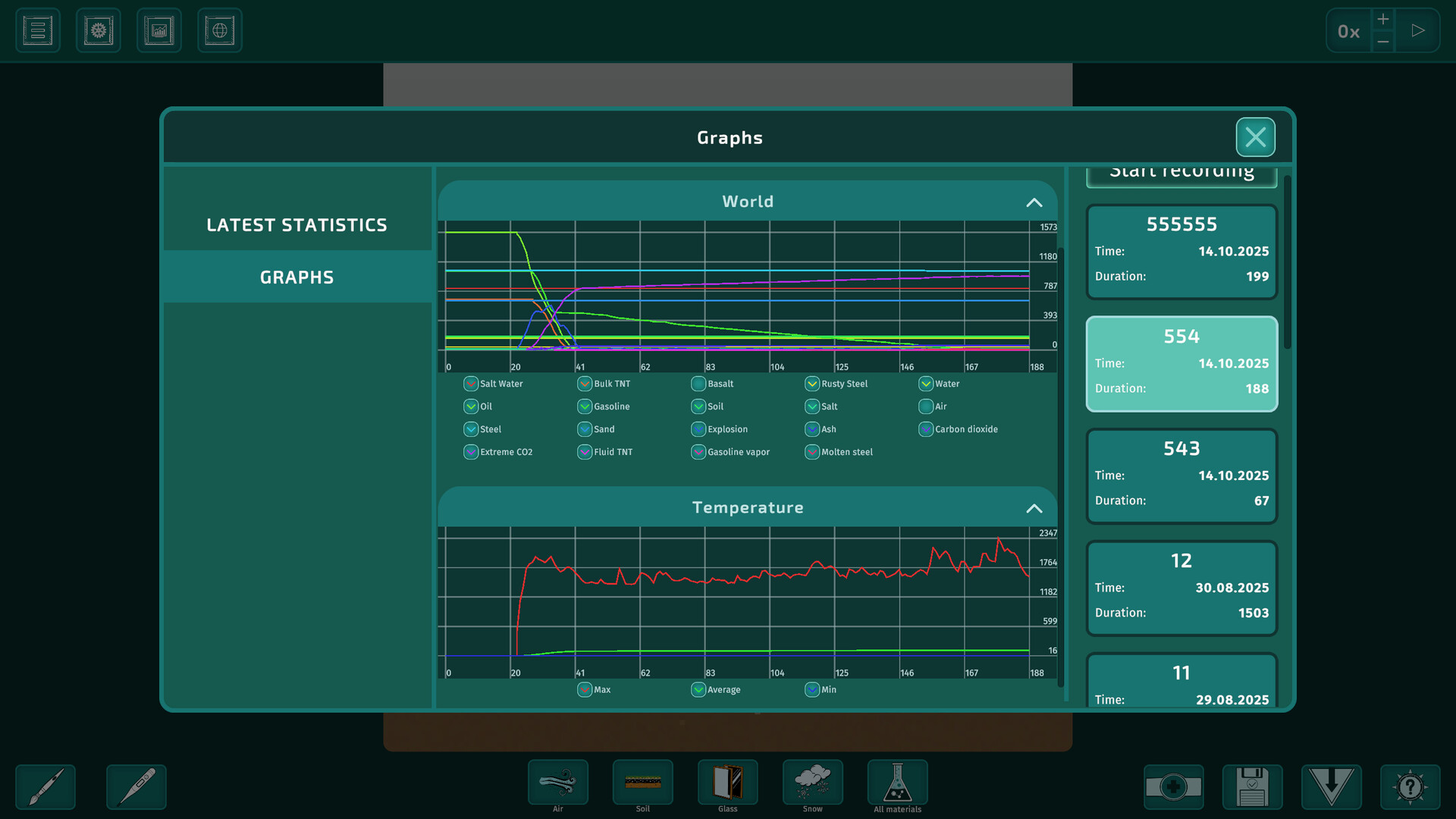
Task: Click the save floppy disk icon
Action: pyautogui.click(x=1252, y=786)
